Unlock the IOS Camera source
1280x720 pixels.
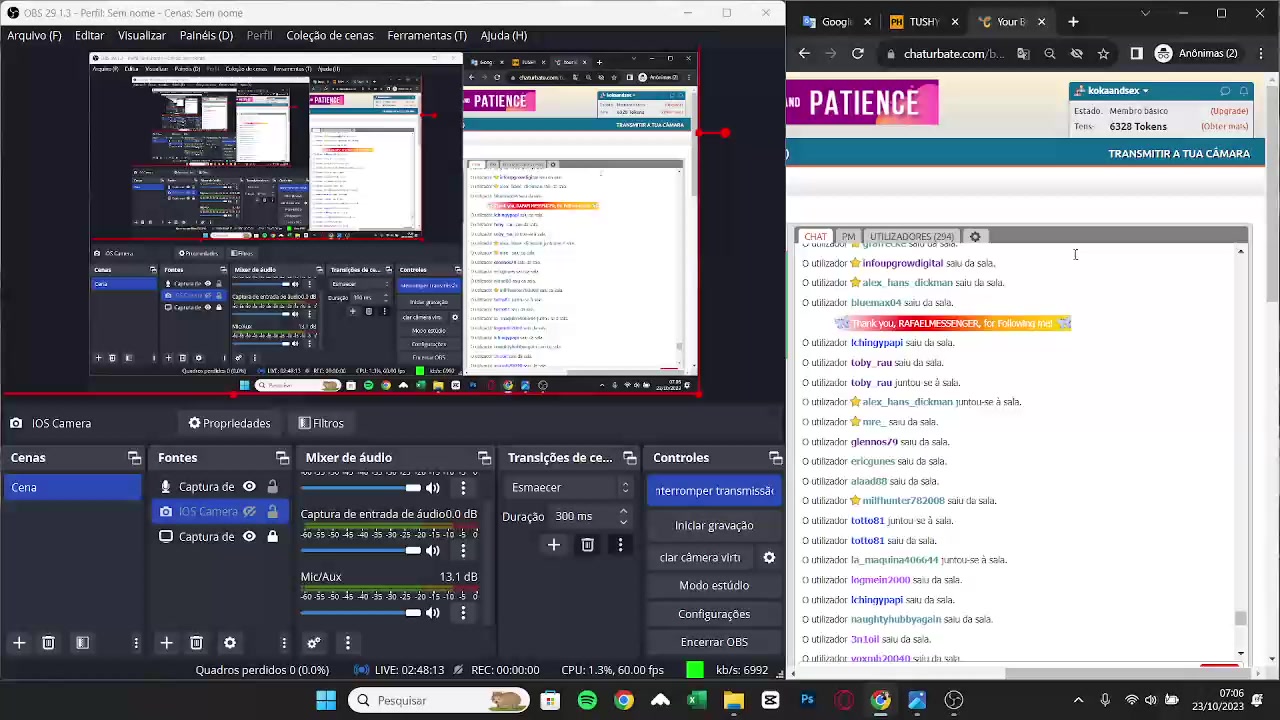[x=272, y=511]
